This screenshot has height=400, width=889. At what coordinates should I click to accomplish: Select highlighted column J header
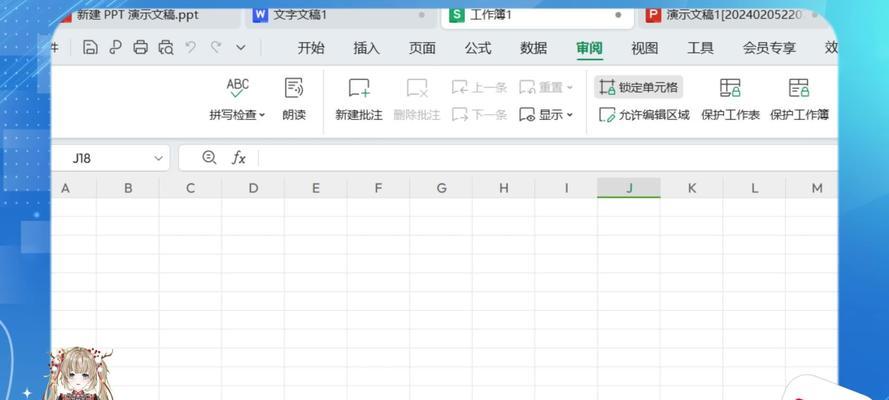pyautogui.click(x=629, y=188)
